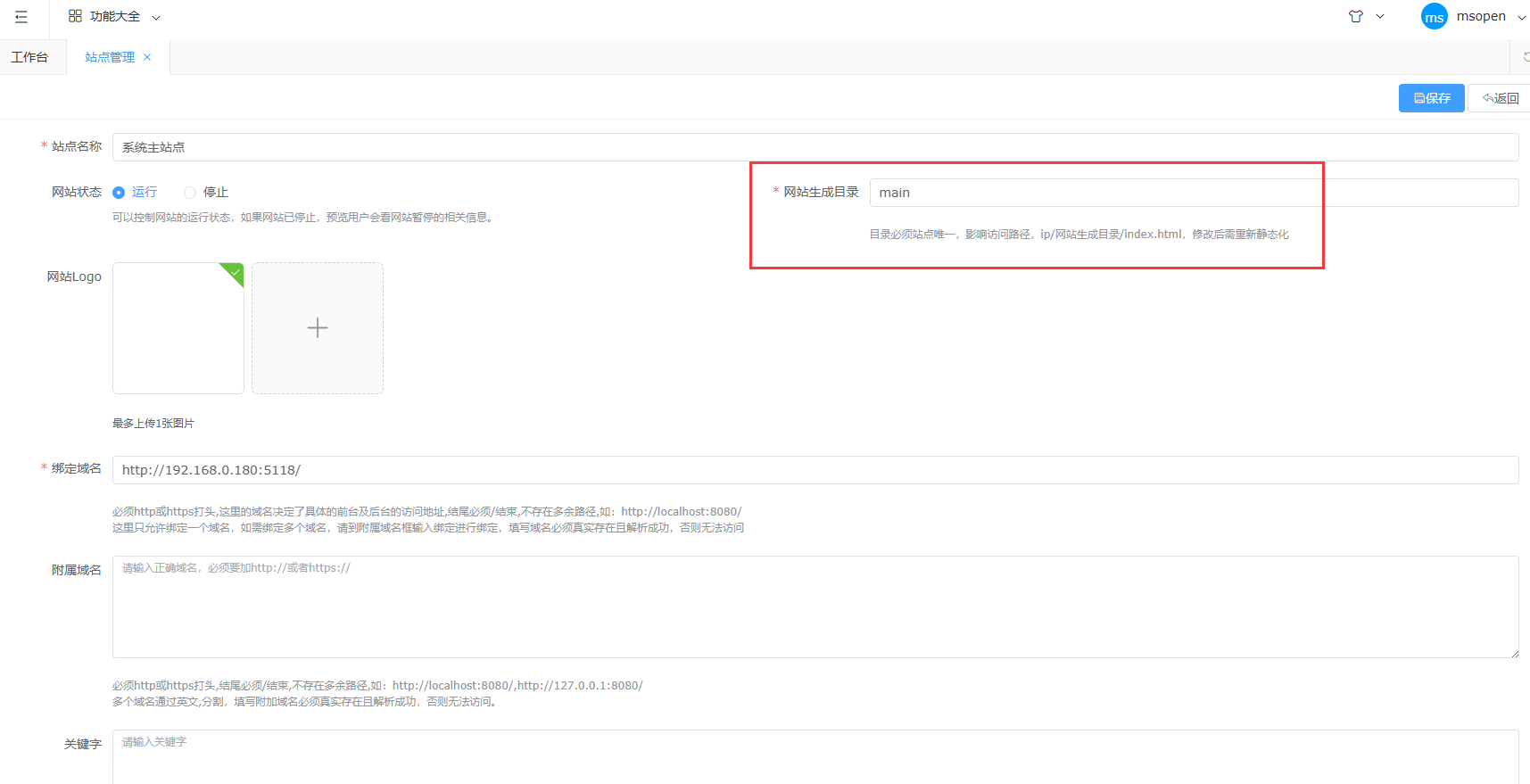Screen dimensions: 1530x784
Task: Switch to the 工作台 tab
Action: (x=30, y=57)
